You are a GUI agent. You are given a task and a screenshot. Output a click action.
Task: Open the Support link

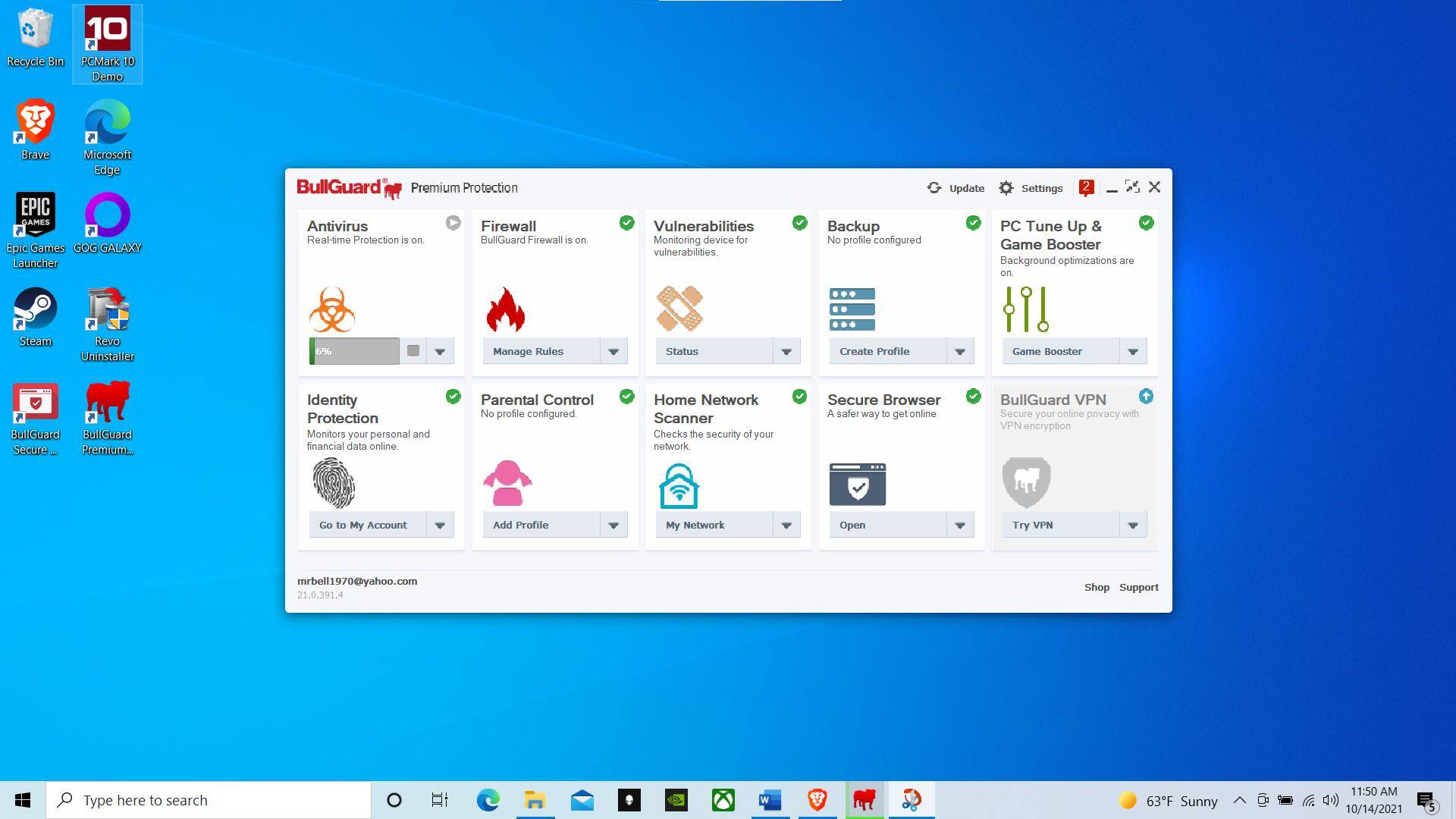tap(1138, 588)
